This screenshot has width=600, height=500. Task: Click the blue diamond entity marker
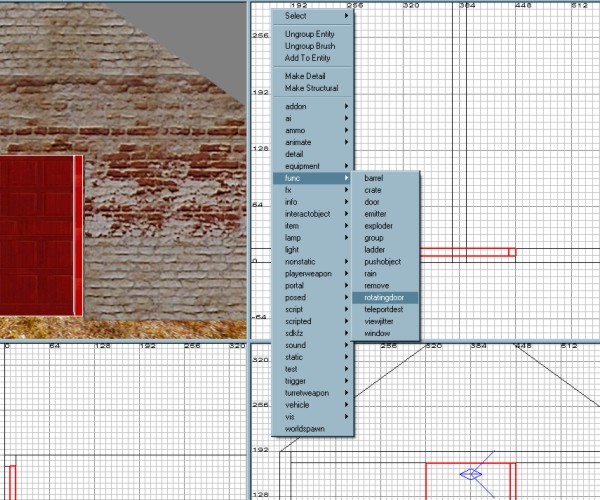[x=472, y=474]
